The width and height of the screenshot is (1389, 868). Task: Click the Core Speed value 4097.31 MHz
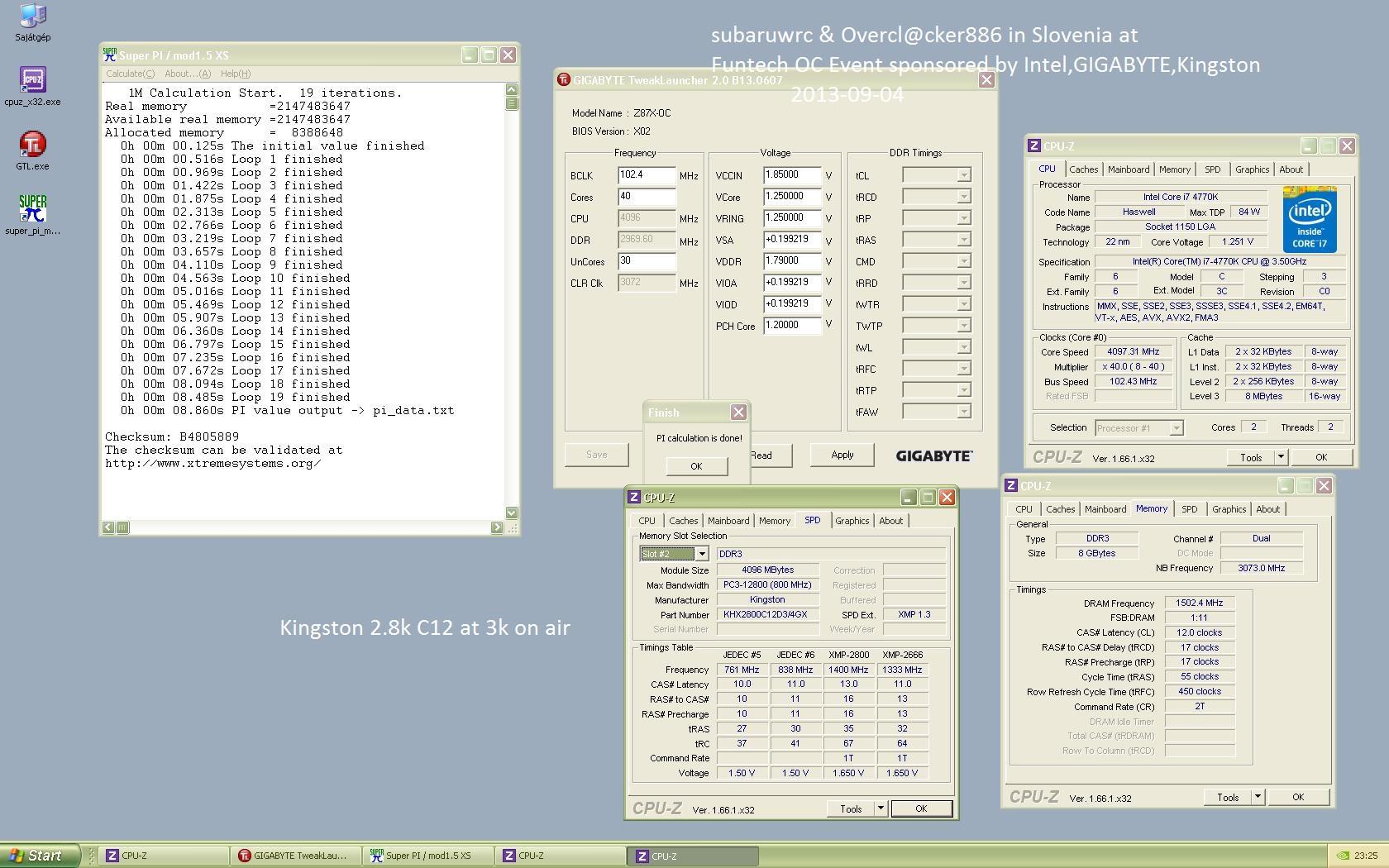(1134, 352)
